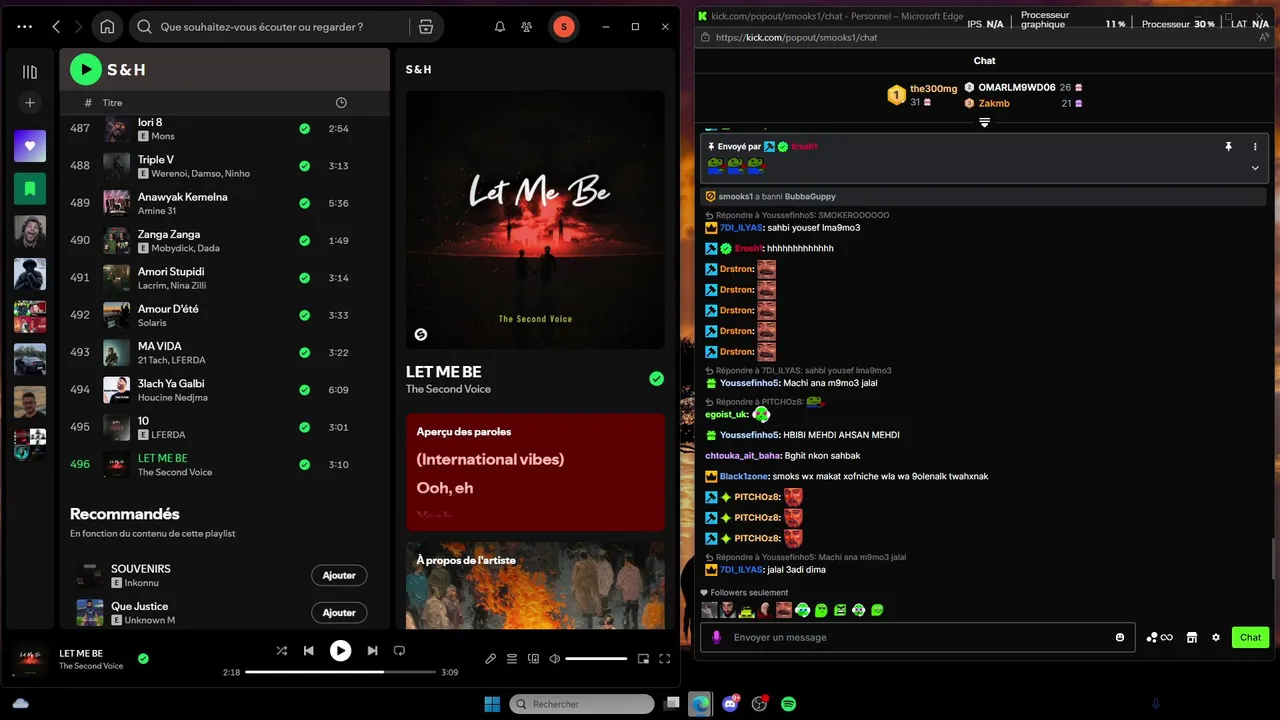The height and width of the screenshot is (720, 1280).
Task: Open The Second Voice artist link in panel
Action: point(448,389)
